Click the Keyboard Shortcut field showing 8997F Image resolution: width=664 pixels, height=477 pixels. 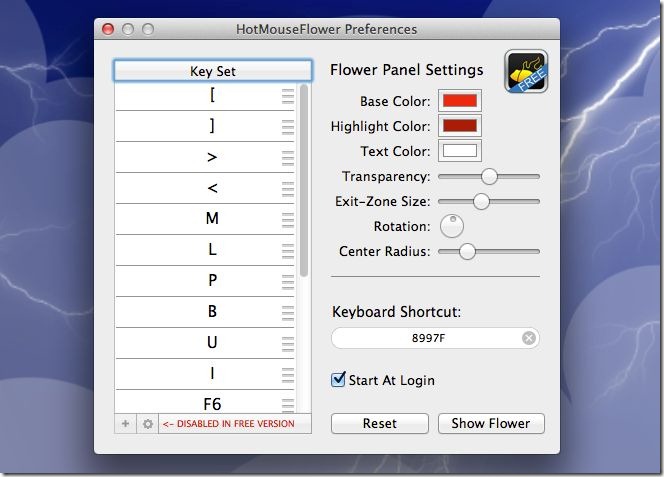(435, 338)
